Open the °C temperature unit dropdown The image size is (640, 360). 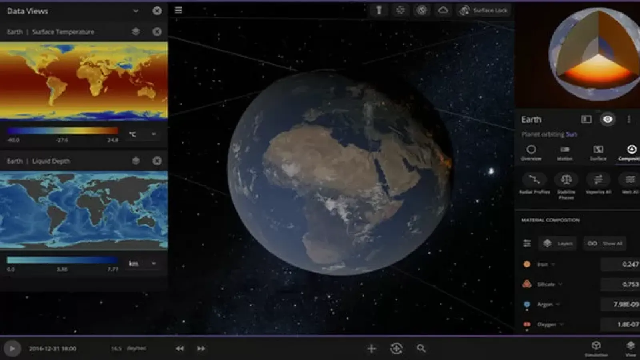click(142, 134)
